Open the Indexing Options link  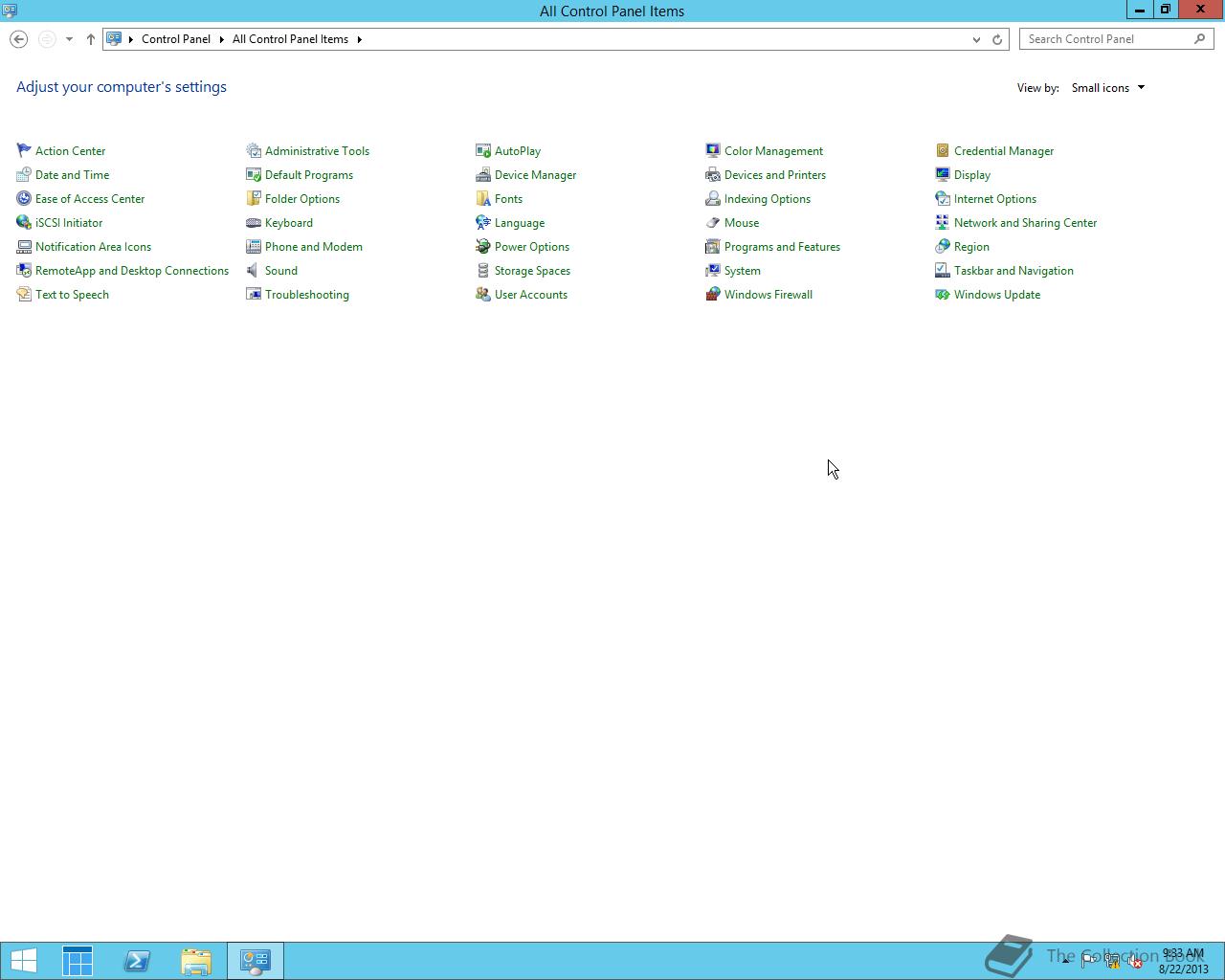point(768,198)
